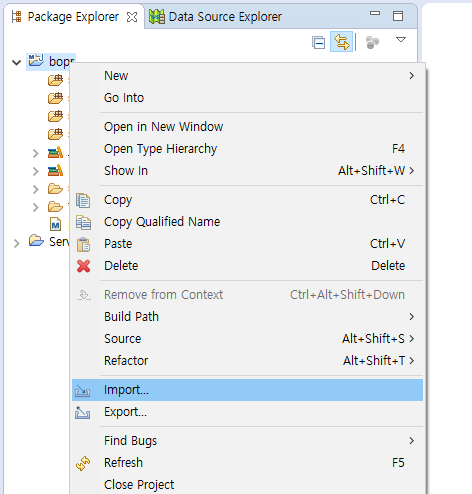Click the Copy icon in the menu
The height and width of the screenshot is (494, 472).
[x=83, y=200]
